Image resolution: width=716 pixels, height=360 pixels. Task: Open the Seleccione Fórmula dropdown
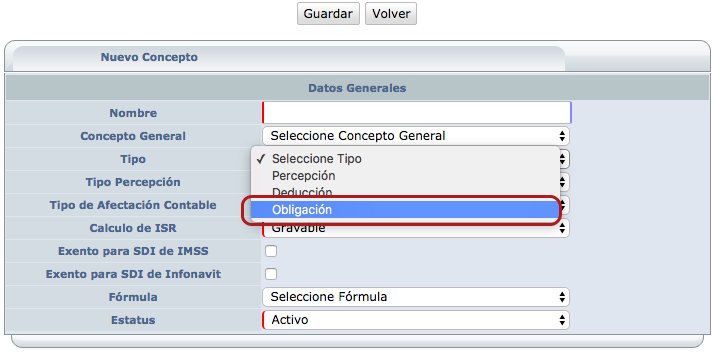[416, 297]
